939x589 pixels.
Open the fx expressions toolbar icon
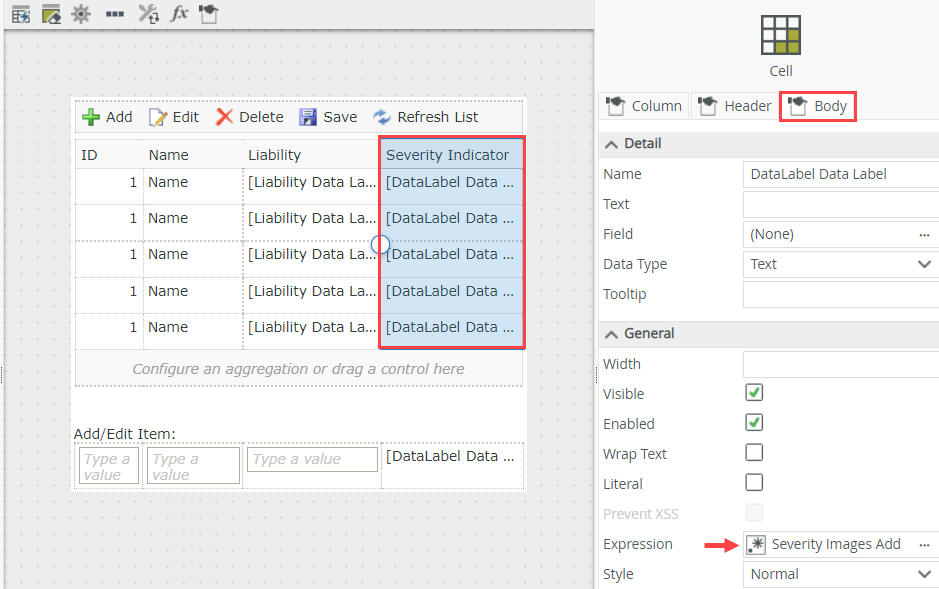click(x=178, y=14)
